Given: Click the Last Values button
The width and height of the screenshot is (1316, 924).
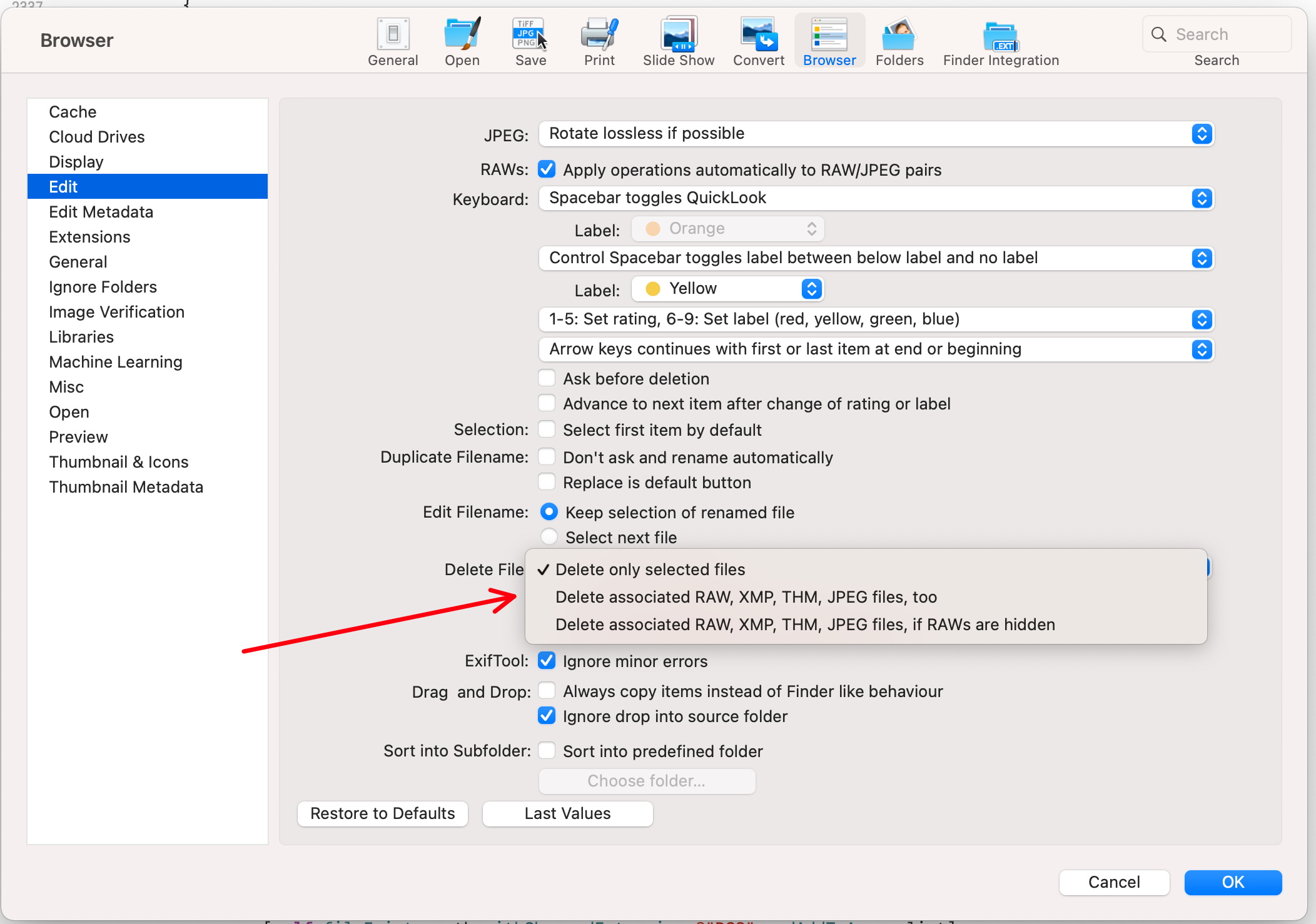Looking at the screenshot, I should point(566,813).
